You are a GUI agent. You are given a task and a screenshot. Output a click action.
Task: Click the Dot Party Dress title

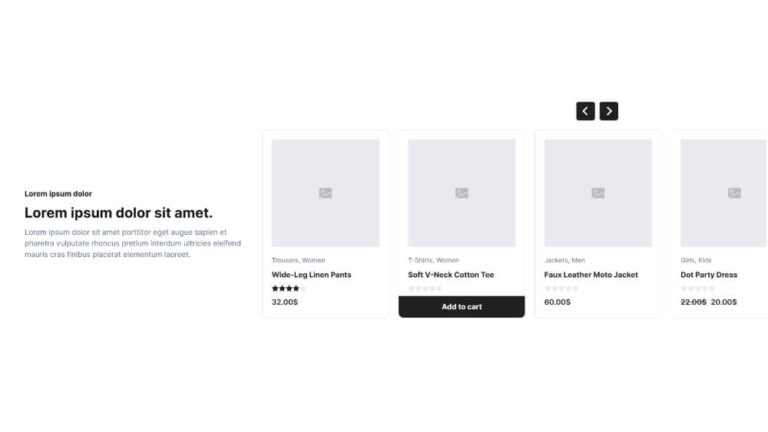click(709, 275)
